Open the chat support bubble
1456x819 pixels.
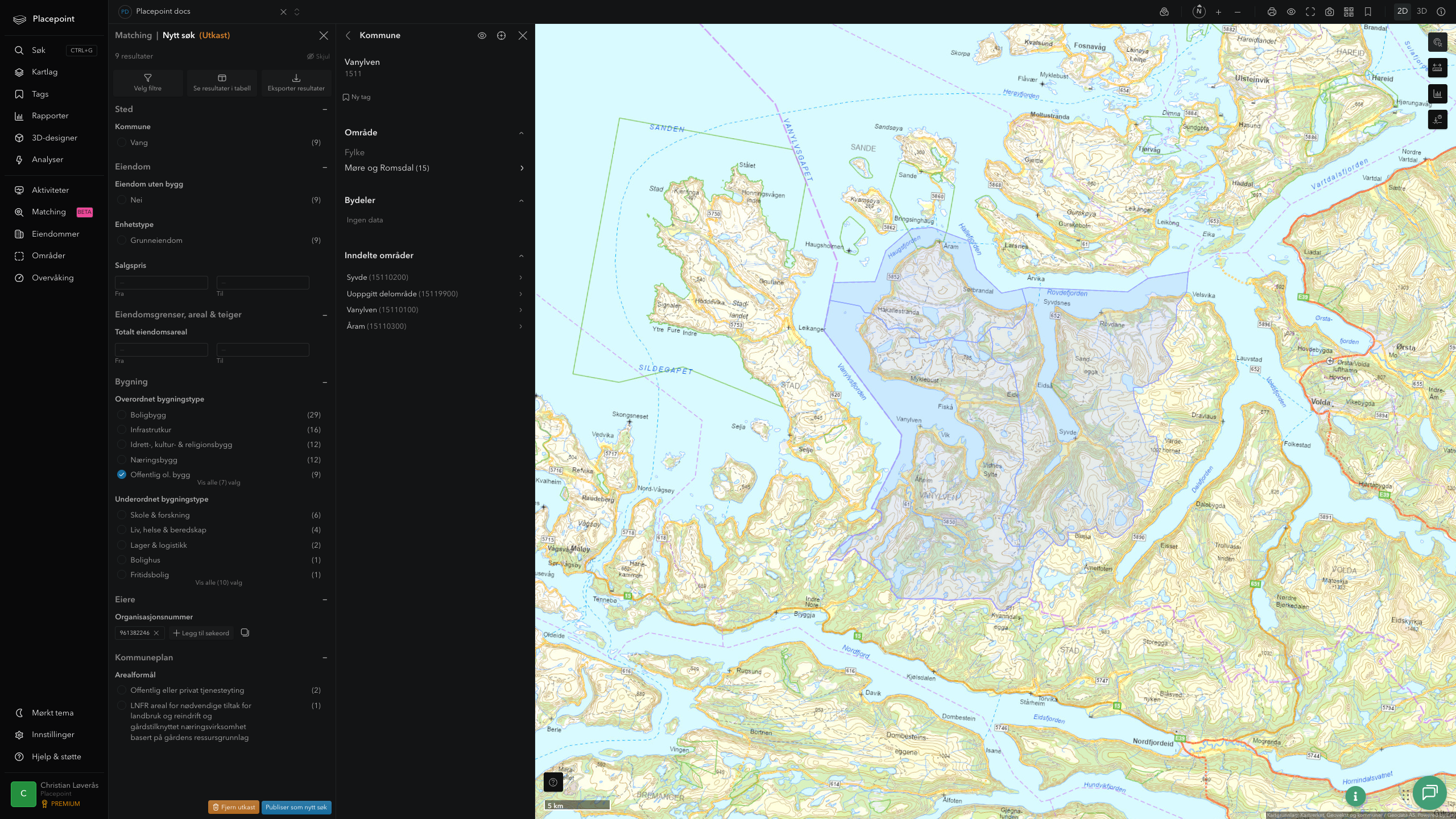click(1429, 792)
